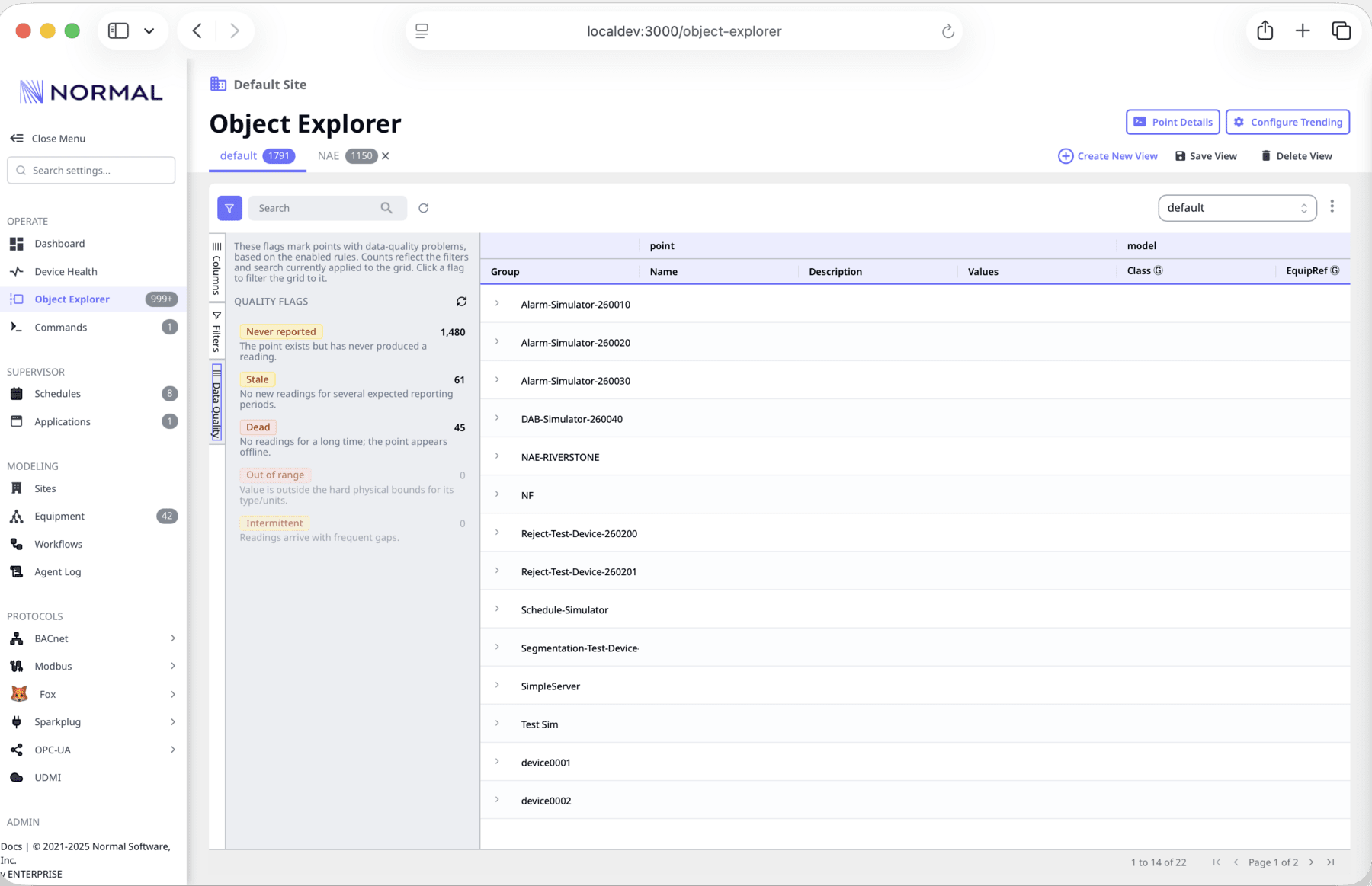Click the Applications window icon
The image size is (1372, 886).
click(17, 421)
